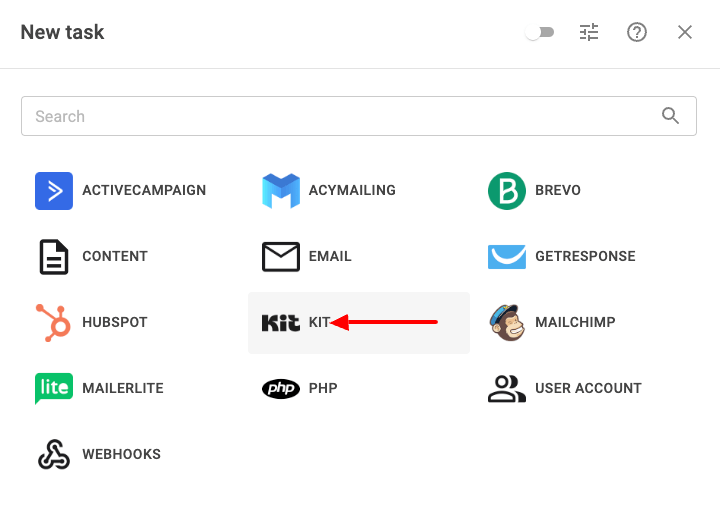720x509 pixels.
Task: Select the AcyMailing logo icon
Action: (281, 191)
